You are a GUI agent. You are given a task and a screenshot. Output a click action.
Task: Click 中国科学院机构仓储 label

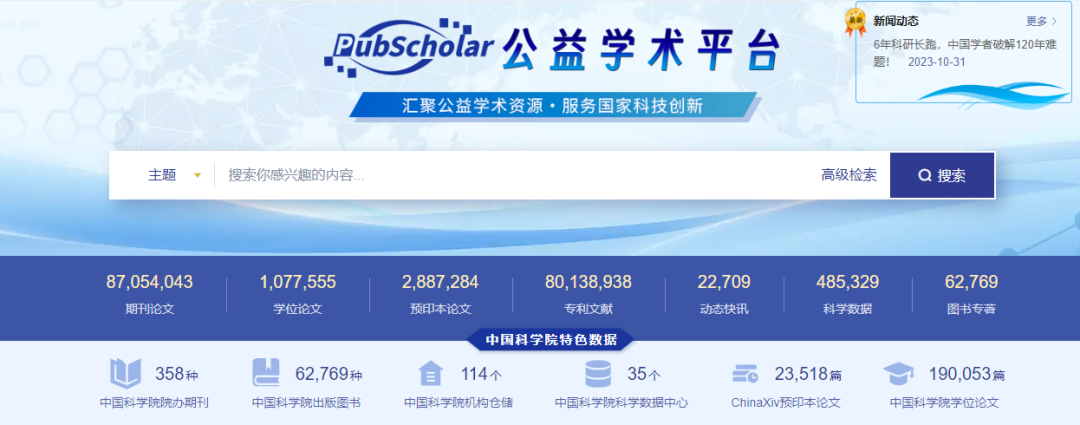tap(459, 403)
